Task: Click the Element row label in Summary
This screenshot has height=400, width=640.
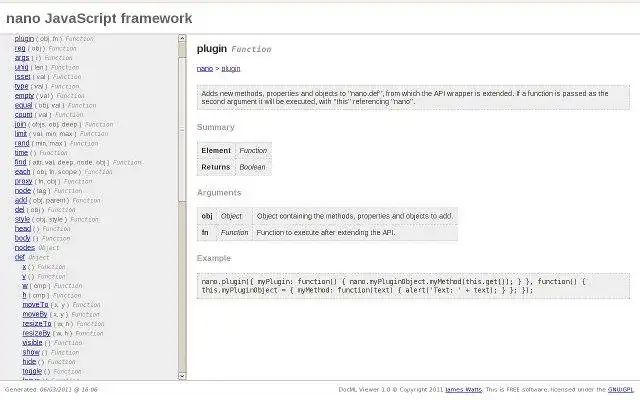Action: tap(216, 151)
